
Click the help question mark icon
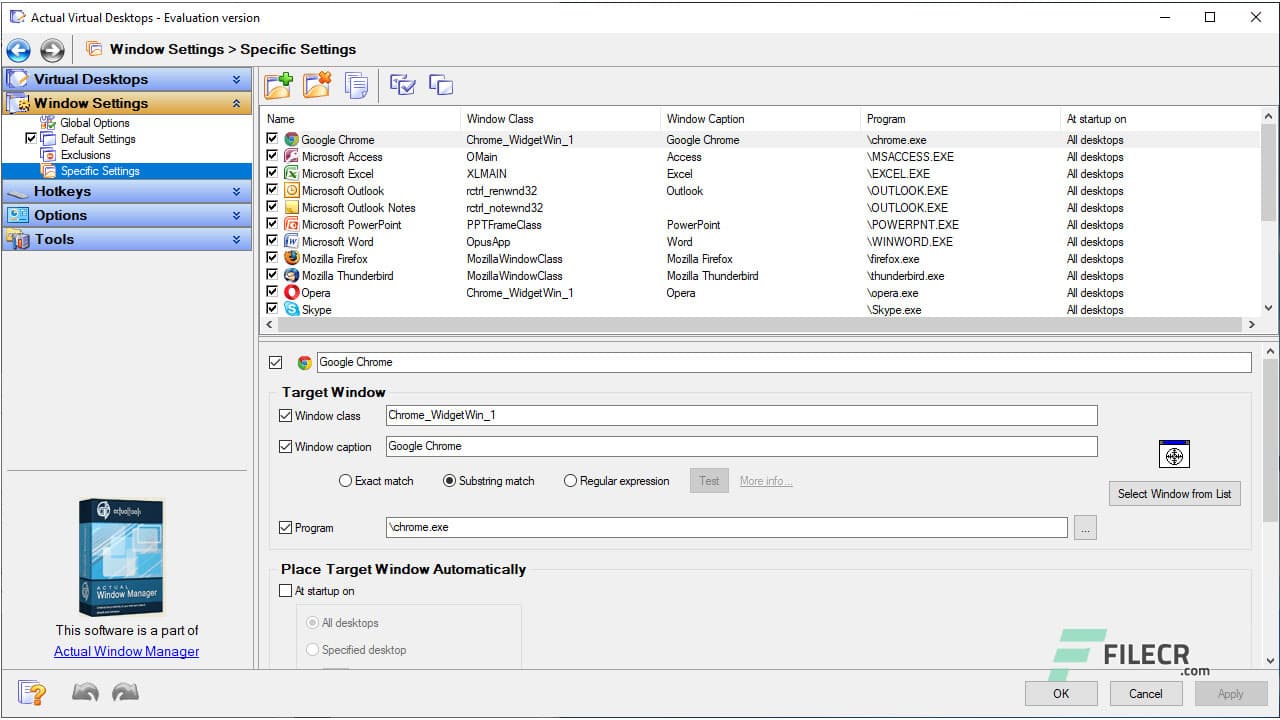click(x=31, y=691)
